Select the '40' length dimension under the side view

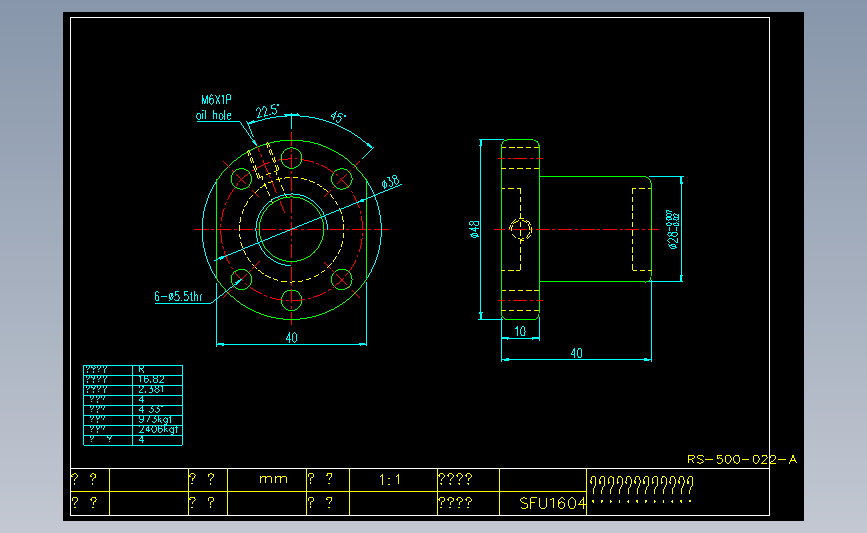(576, 353)
